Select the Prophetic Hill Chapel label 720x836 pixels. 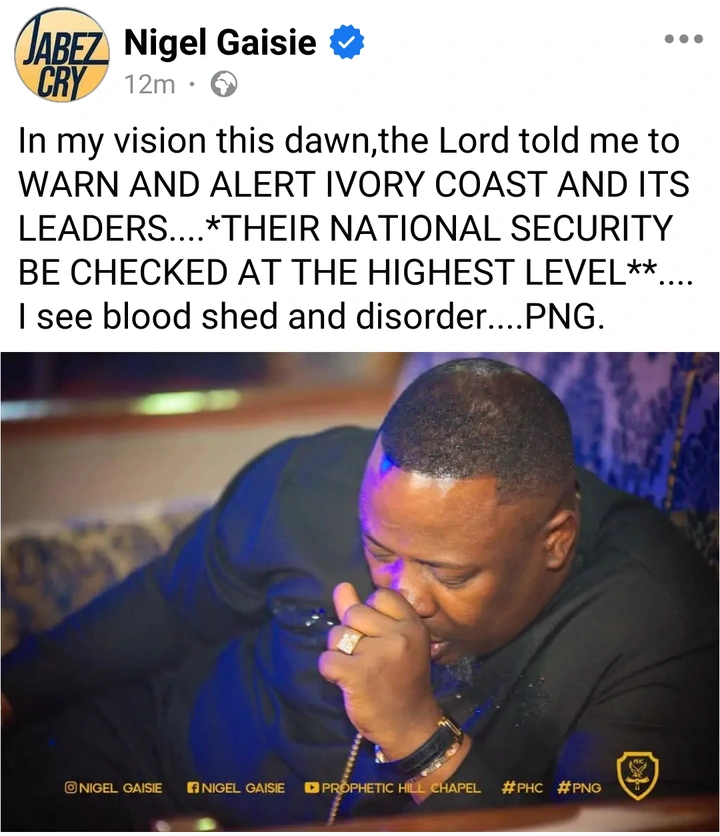pyautogui.click(x=401, y=787)
